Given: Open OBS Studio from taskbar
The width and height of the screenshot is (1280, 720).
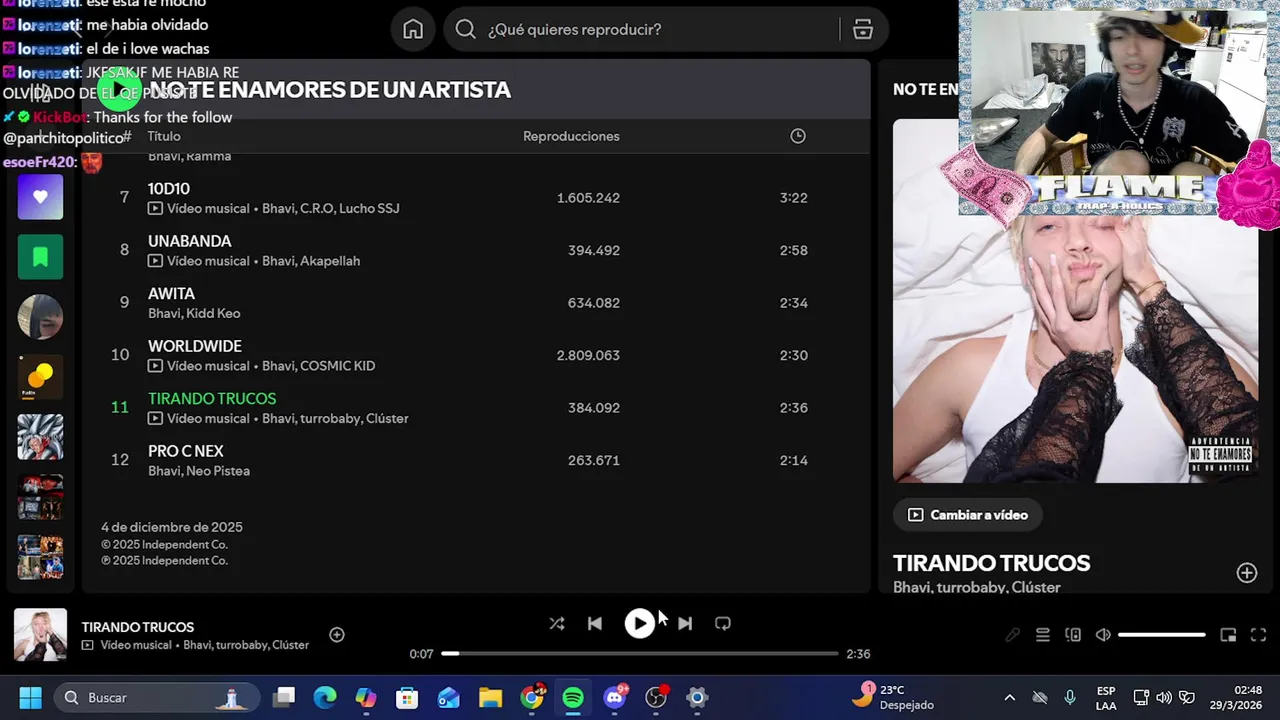Looking at the screenshot, I should point(656,697).
